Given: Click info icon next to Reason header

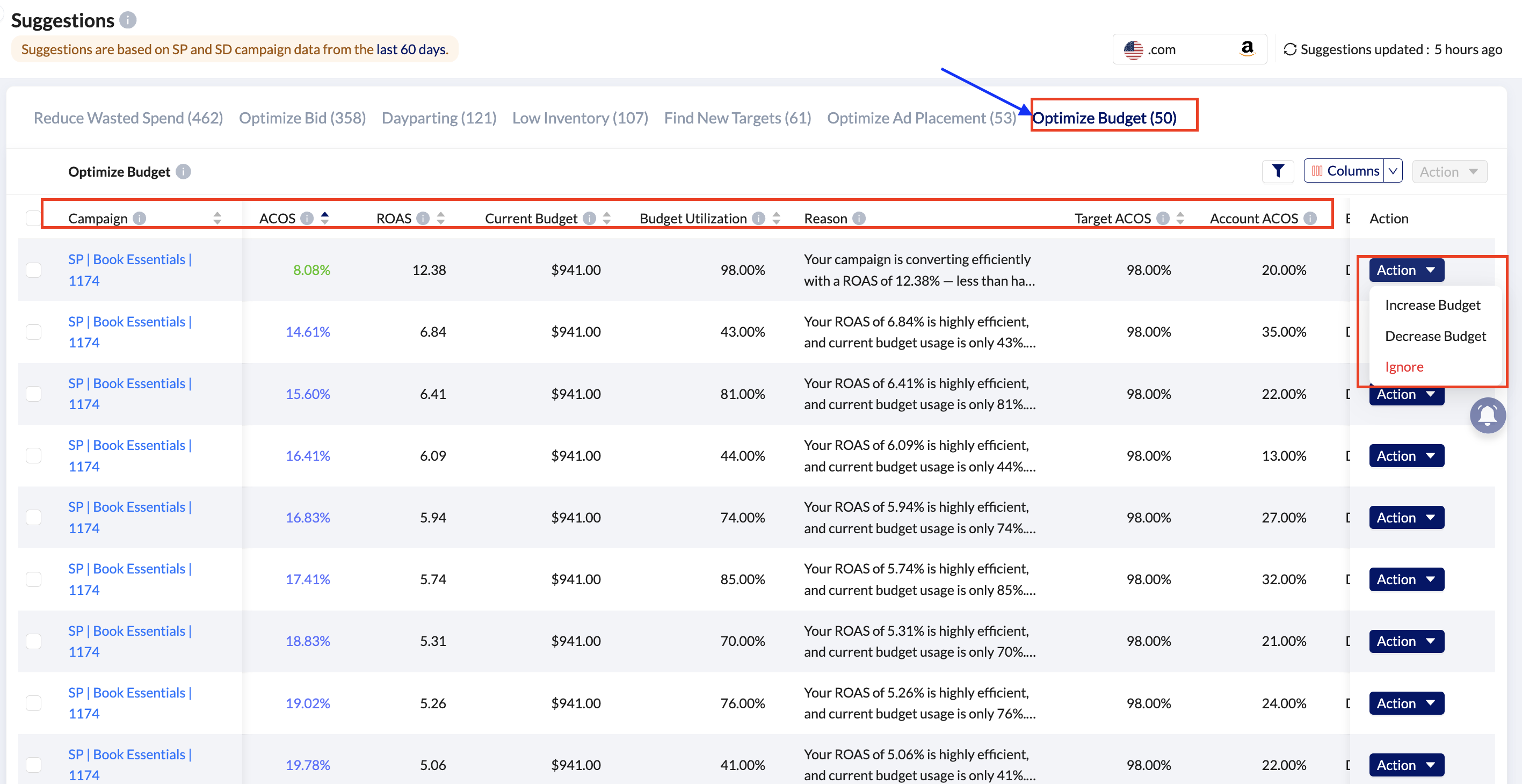Looking at the screenshot, I should (859, 219).
